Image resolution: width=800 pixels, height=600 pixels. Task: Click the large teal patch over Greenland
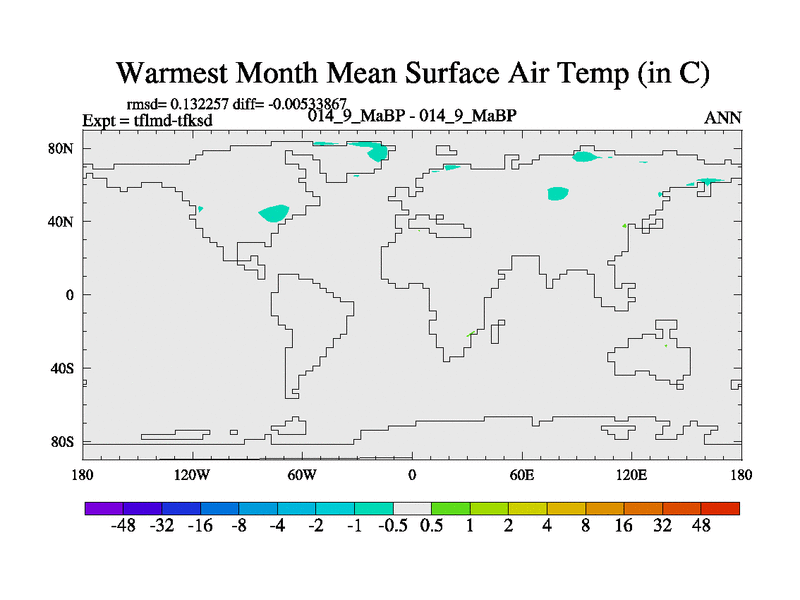point(374,151)
